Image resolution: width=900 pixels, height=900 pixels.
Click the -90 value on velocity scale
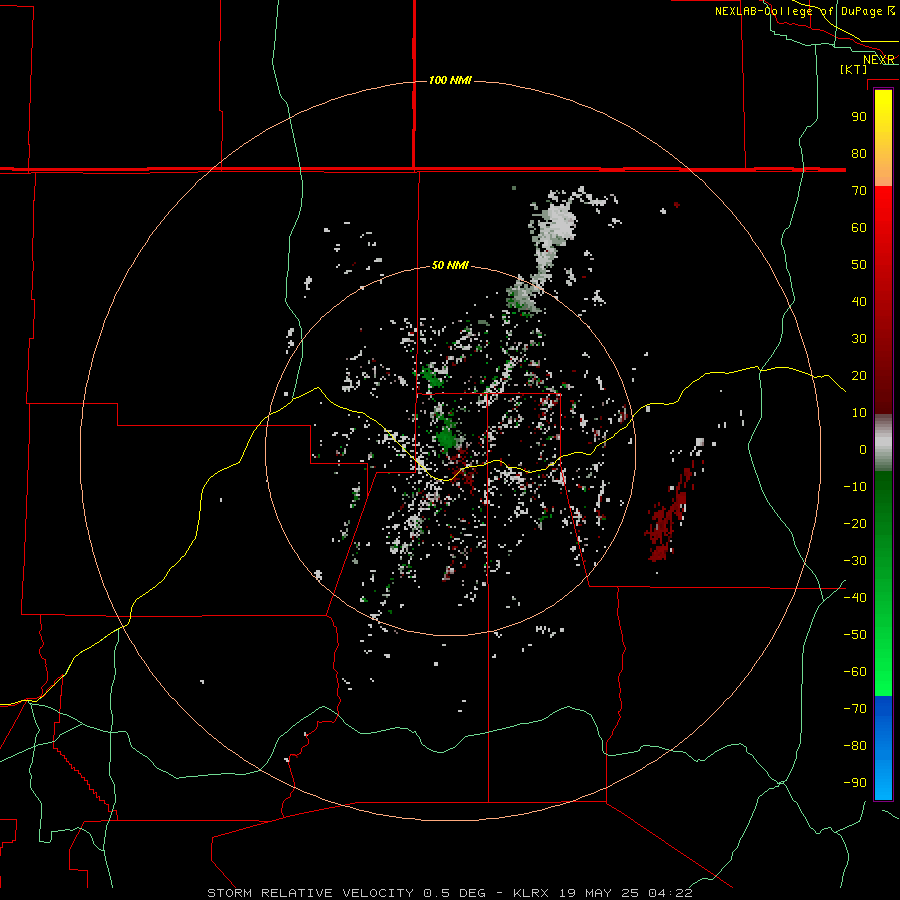point(855,783)
